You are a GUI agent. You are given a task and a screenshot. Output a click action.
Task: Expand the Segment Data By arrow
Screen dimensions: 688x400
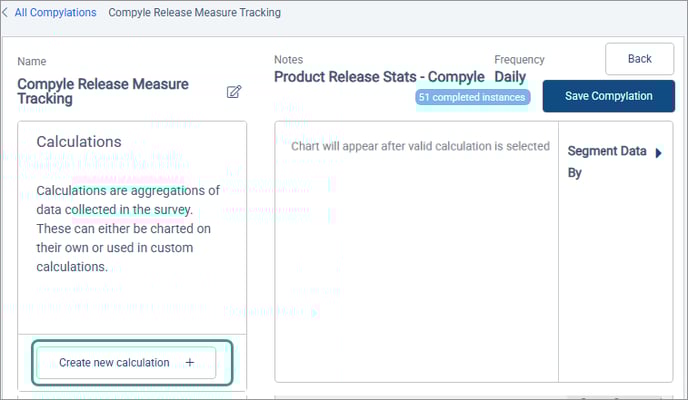(659, 153)
